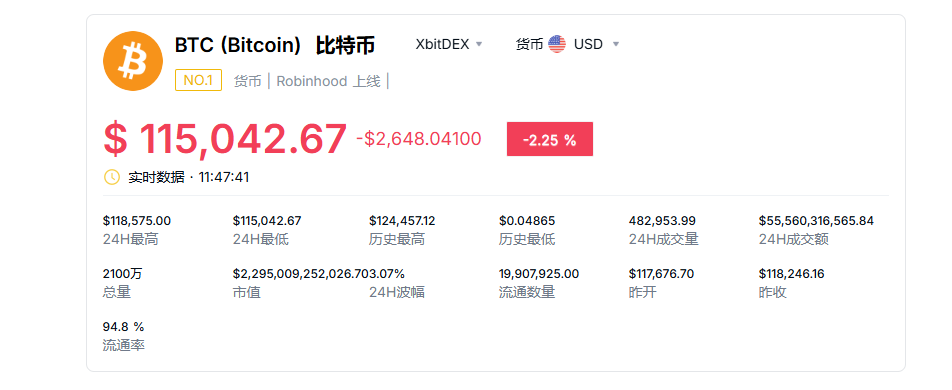Viewport: 952px width, 390px height.
Task: Click the yellow clock icon beside realtime data
Action: tap(112, 177)
